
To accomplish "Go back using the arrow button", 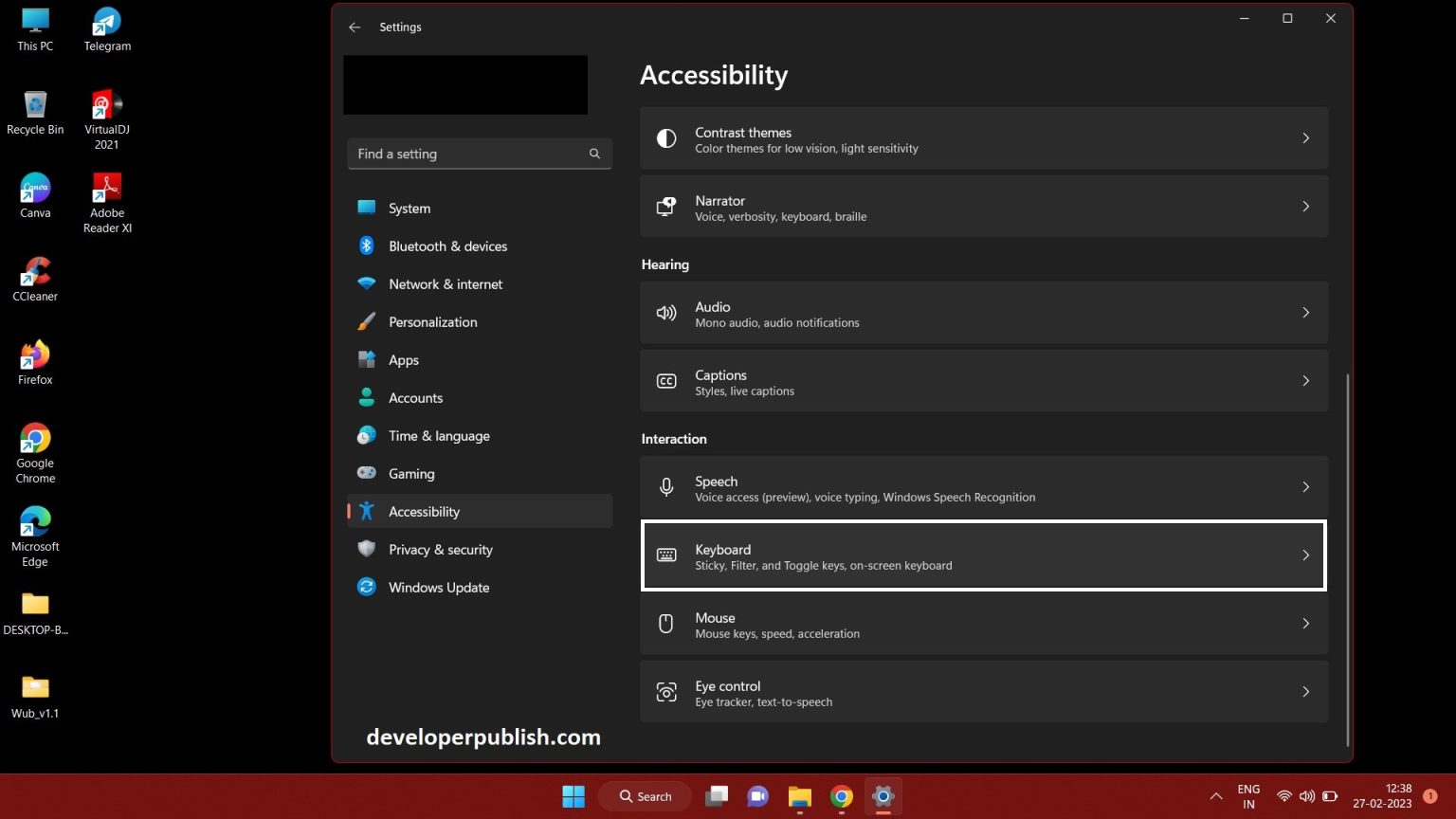I will click(x=354, y=27).
